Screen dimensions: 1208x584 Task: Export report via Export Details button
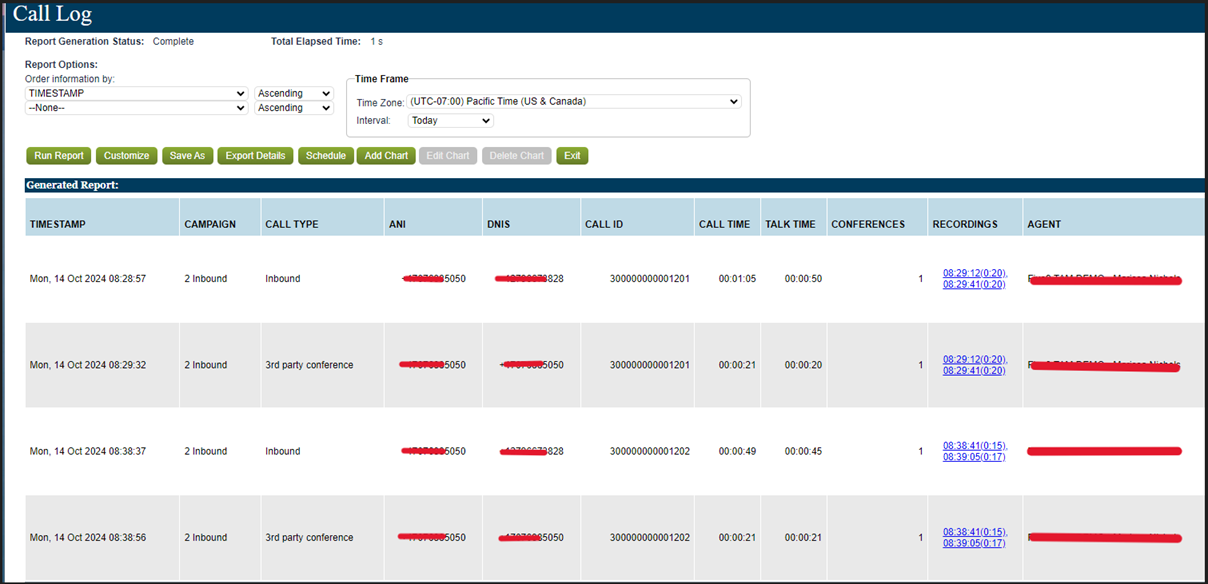(255, 156)
